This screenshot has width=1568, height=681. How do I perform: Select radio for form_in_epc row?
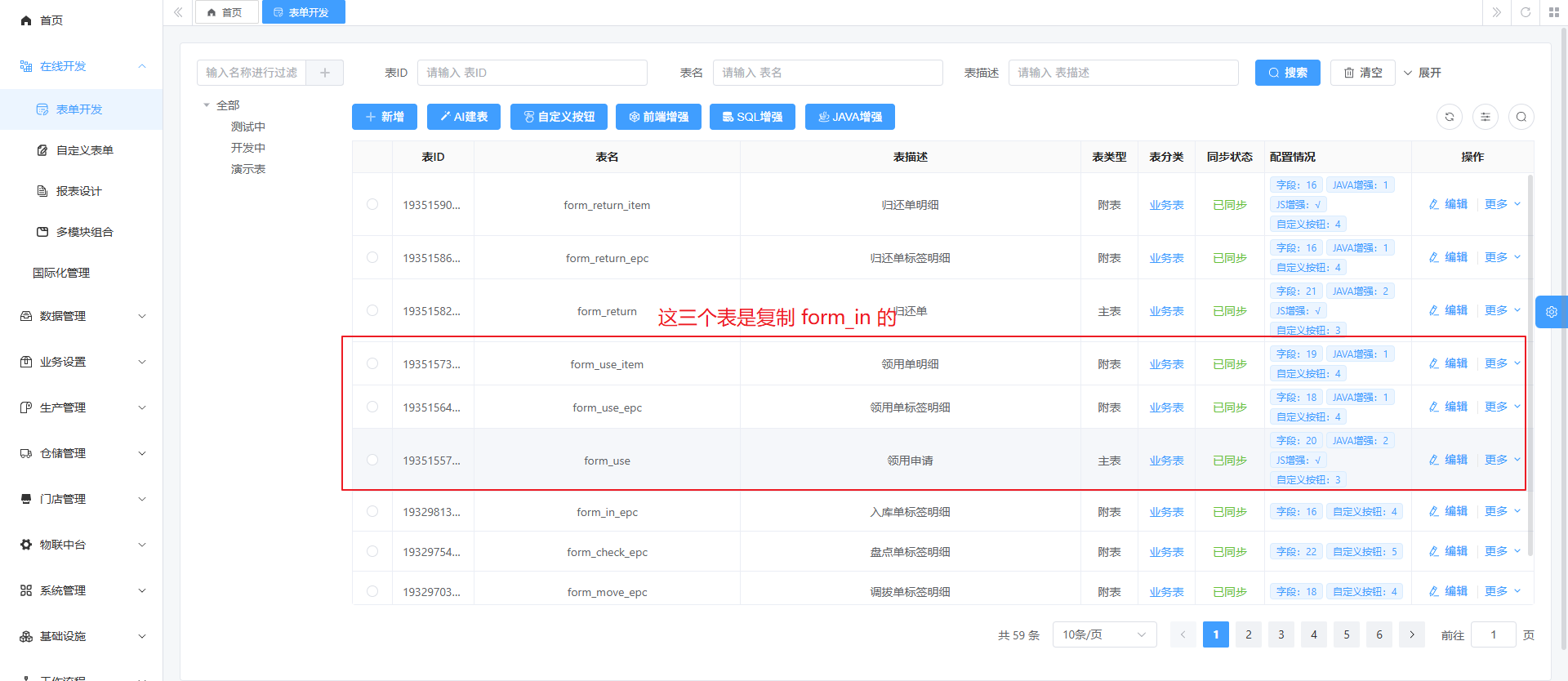coord(372,511)
